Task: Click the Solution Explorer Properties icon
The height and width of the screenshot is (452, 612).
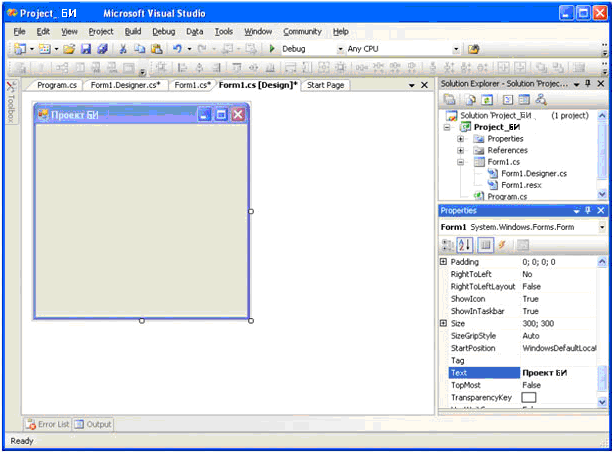Action: click(450, 100)
